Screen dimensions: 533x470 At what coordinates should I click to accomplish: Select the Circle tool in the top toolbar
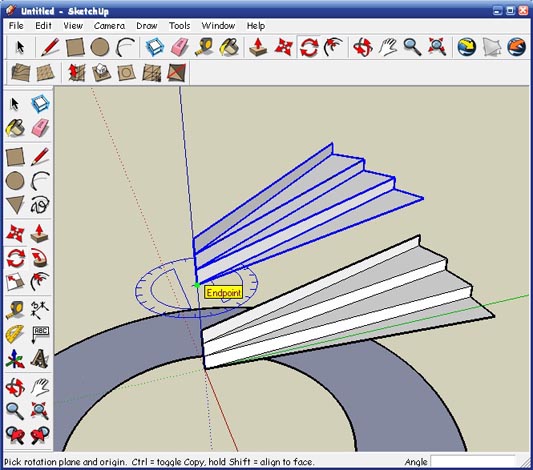coord(100,47)
